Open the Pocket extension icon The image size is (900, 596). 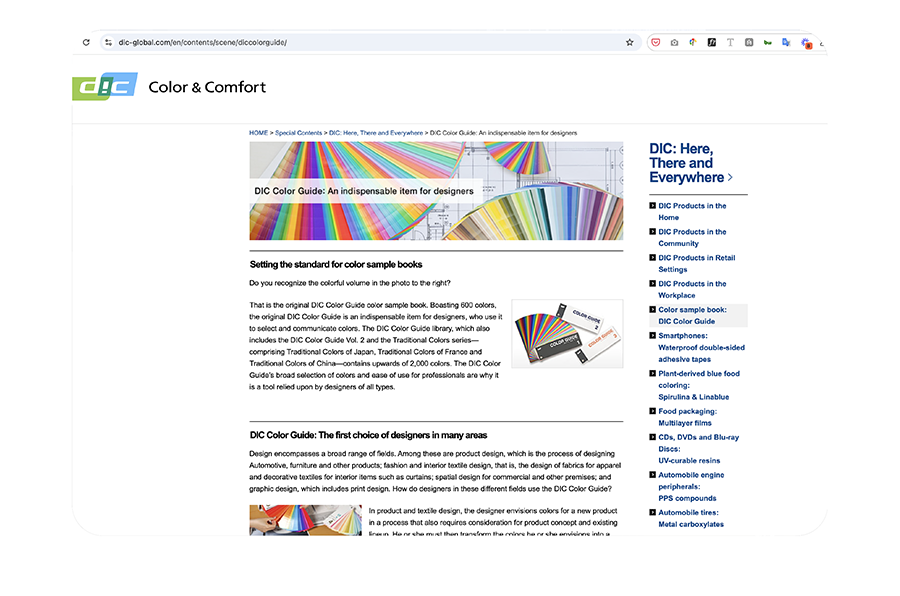[656, 43]
